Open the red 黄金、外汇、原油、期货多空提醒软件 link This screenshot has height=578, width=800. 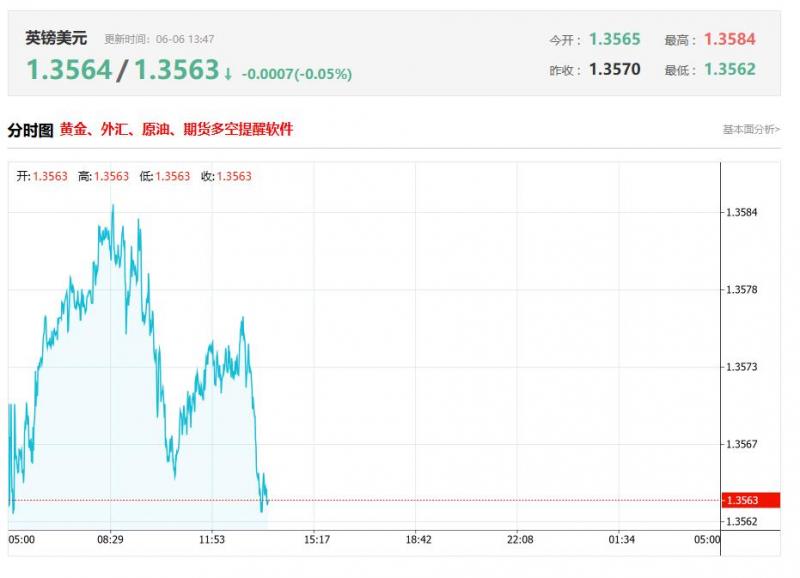[x=176, y=130]
